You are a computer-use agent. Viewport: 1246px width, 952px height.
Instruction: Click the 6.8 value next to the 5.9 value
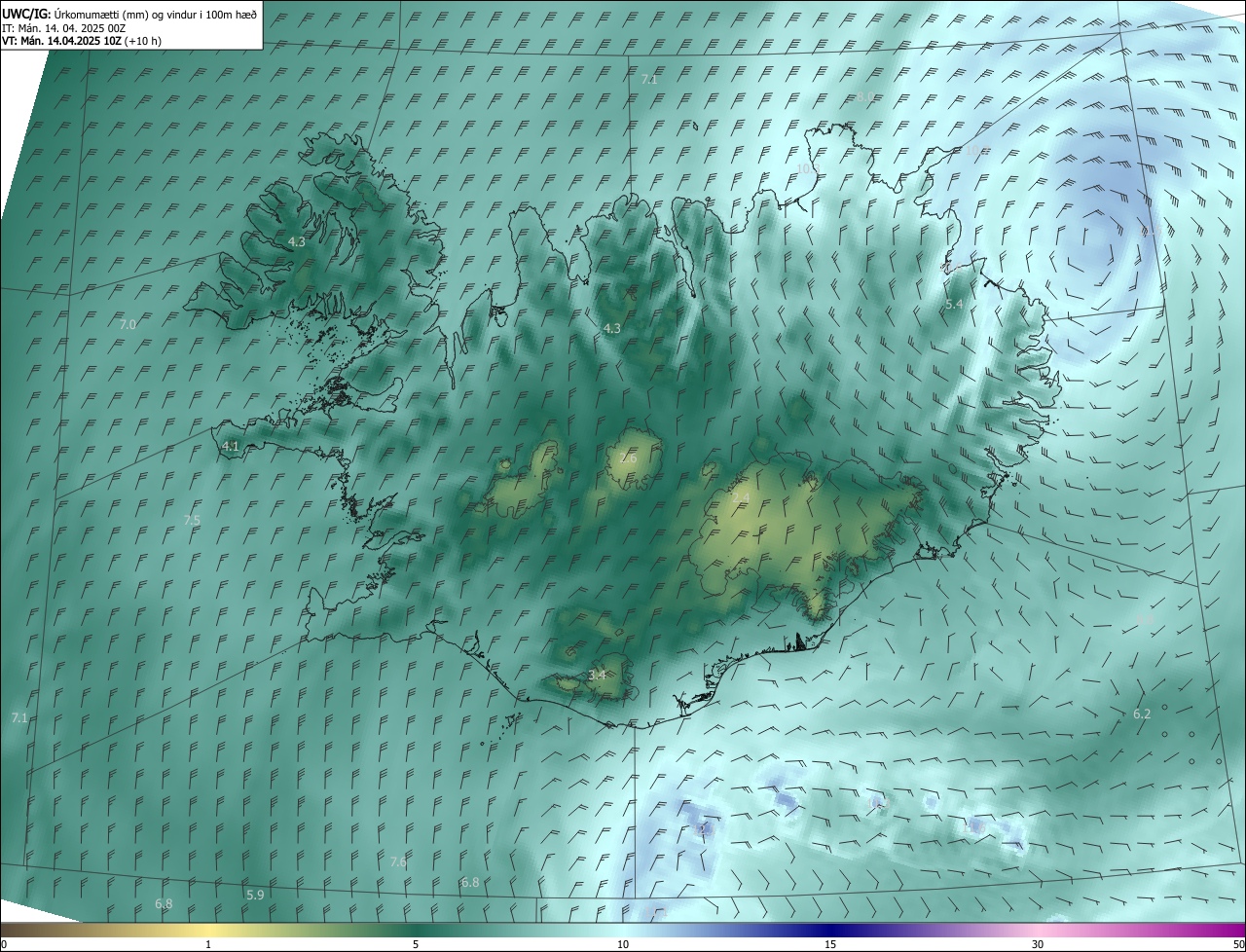[x=164, y=903]
